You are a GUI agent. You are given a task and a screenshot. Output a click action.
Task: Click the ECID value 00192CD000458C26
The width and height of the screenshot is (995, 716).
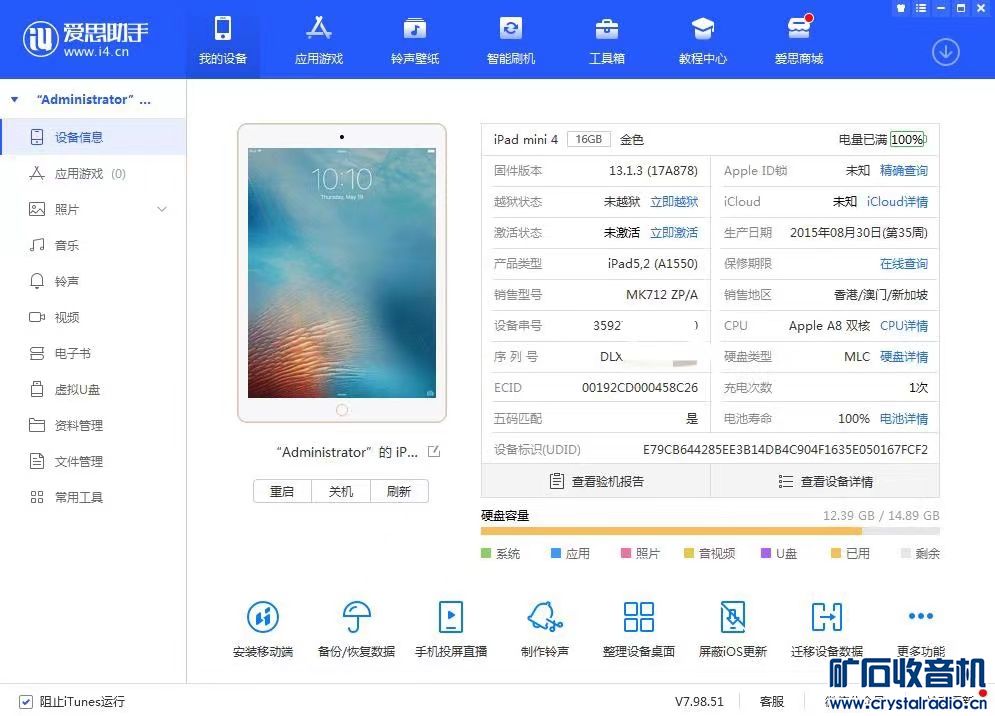(640, 388)
